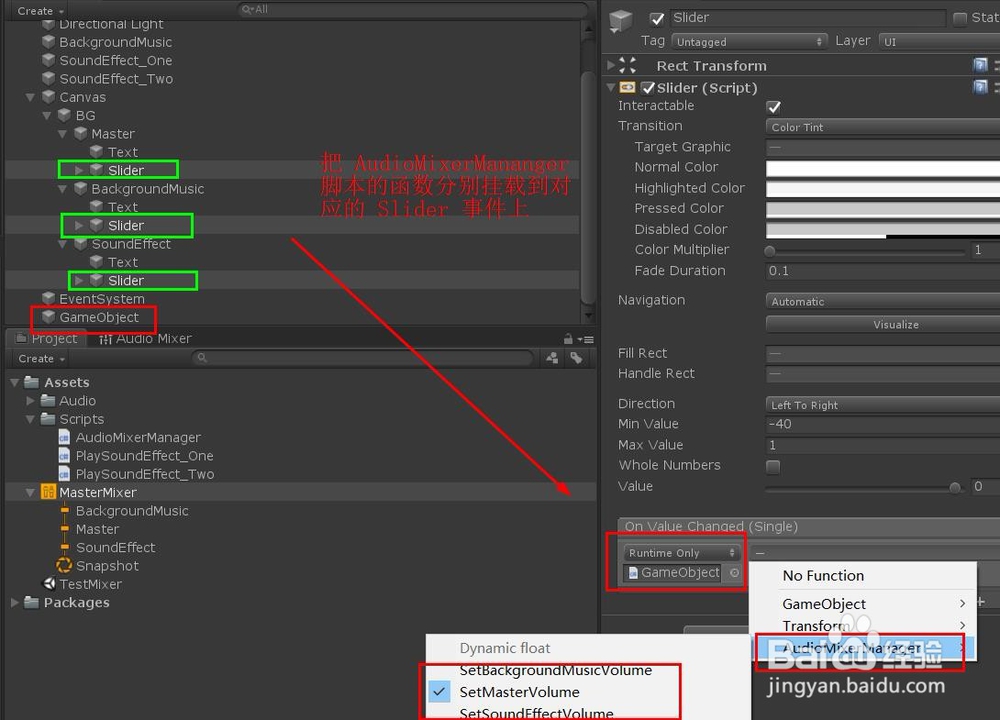
Task: Toggle the Project panel lock icon
Action: point(568,339)
